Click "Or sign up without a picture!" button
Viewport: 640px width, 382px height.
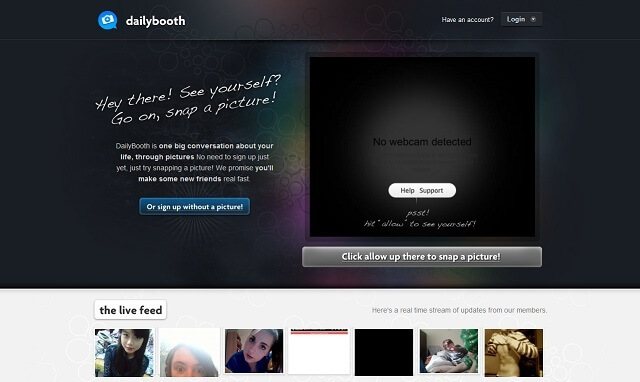coord(194,207)
